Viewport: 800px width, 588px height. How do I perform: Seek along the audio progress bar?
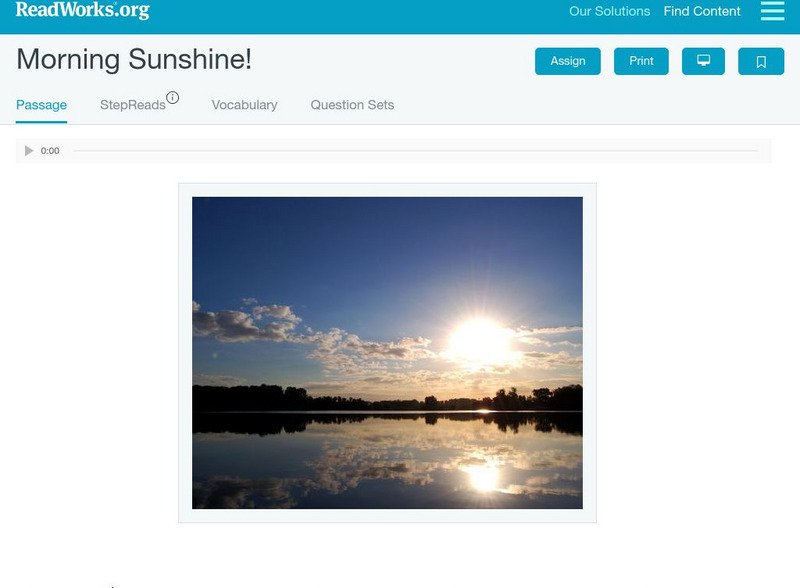click(x=415, y=151)
